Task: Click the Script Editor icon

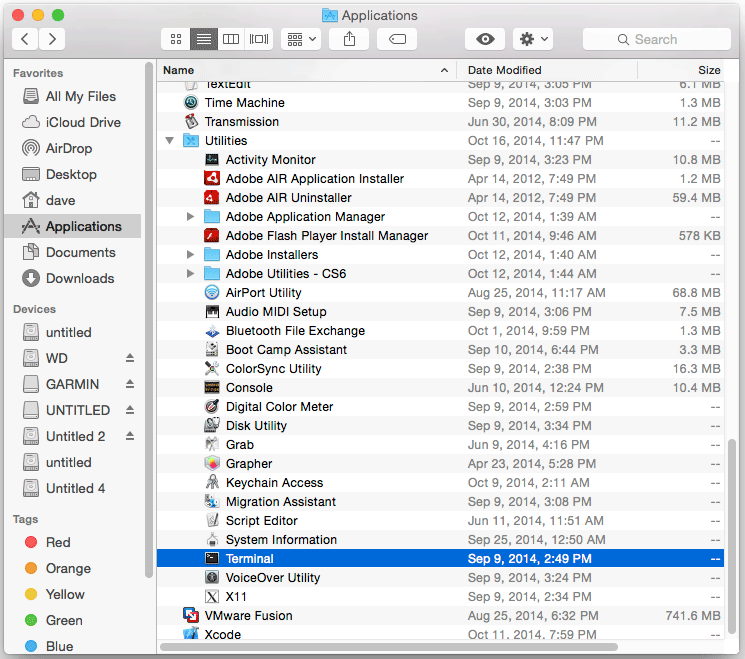Action: [x=212, y=521]
